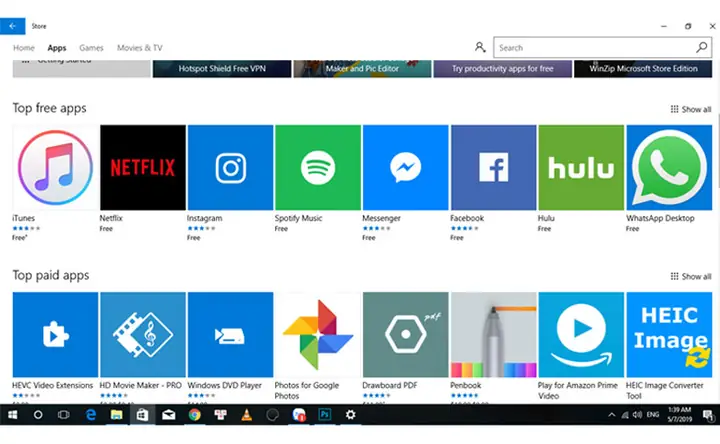Select Photos for Google Photos tile
720x444 pixels.
pyautogui.click(x=318, y=335)
